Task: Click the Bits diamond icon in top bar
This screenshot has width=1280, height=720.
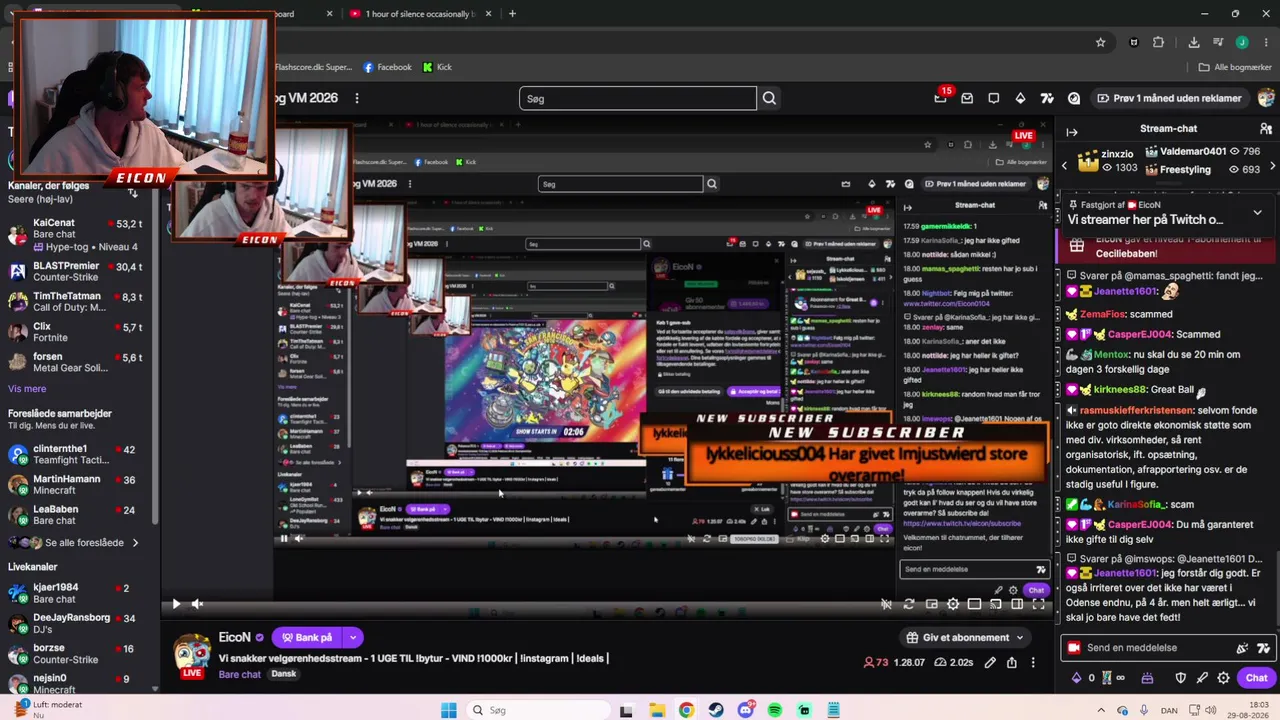Action: coord(1020,98)
